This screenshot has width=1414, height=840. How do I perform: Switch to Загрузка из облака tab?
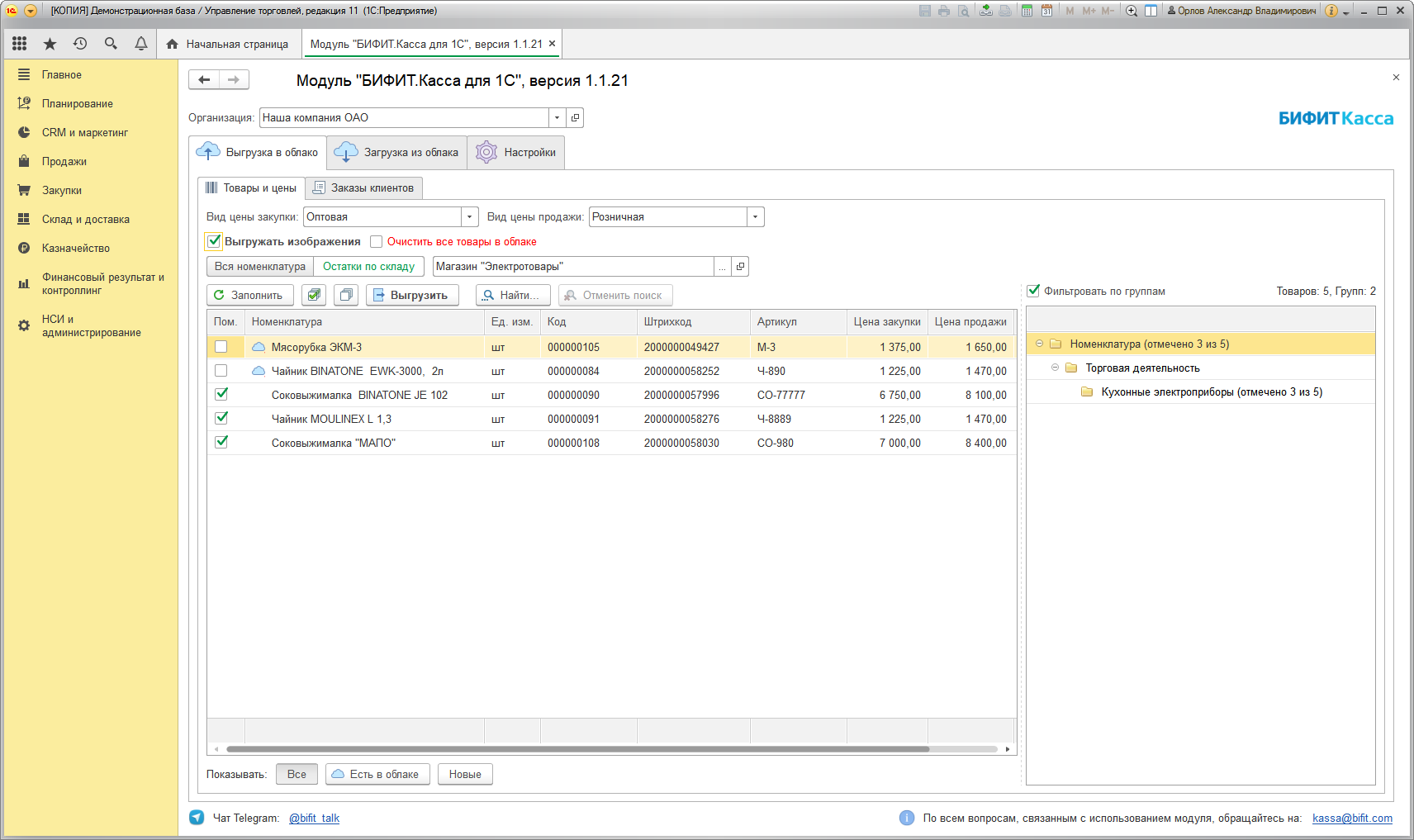pos(397,153)
